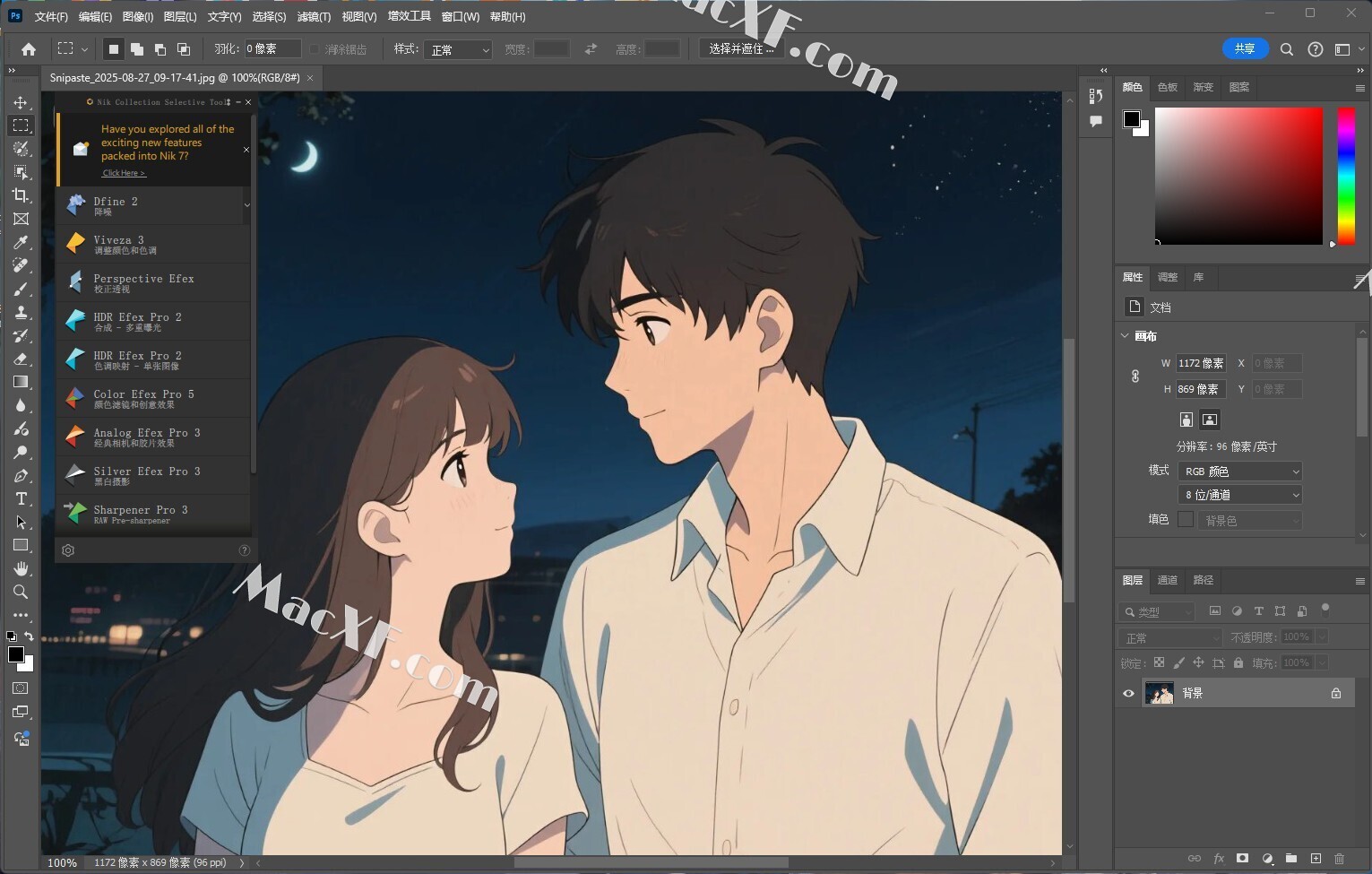Select New Selection mode button
1372x874 pixels.
coord(113,49)
